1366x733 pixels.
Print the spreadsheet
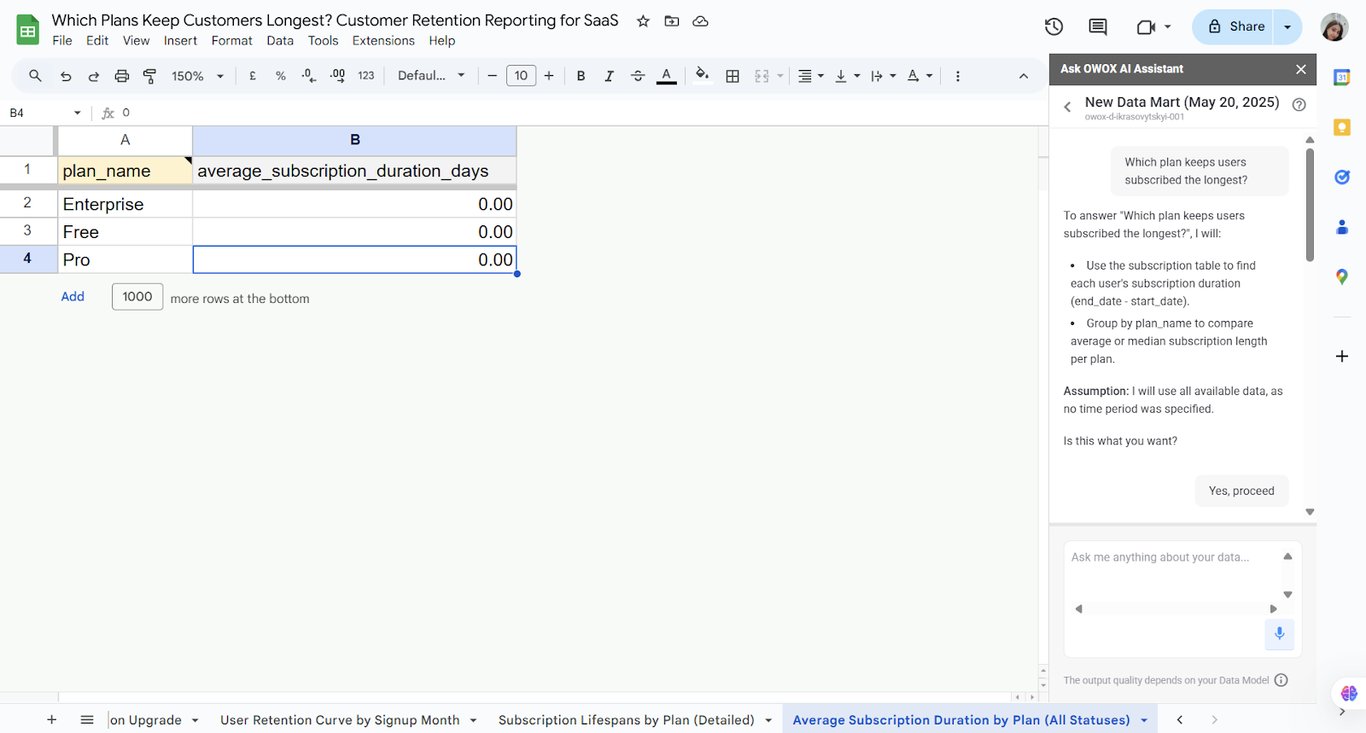tap(122, 76)
